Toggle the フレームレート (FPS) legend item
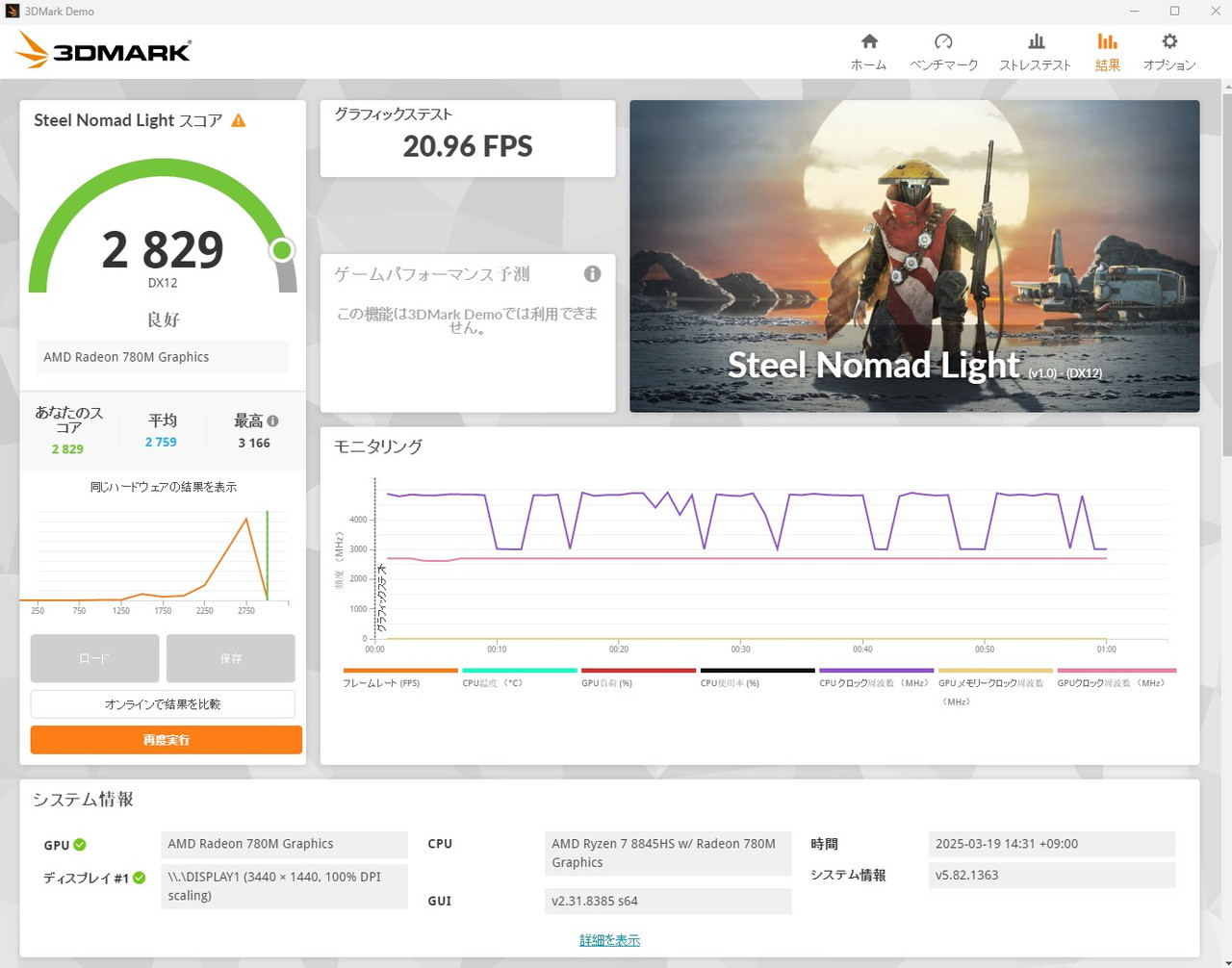This screenshot has height=968, width=1232. click(381, 683)
